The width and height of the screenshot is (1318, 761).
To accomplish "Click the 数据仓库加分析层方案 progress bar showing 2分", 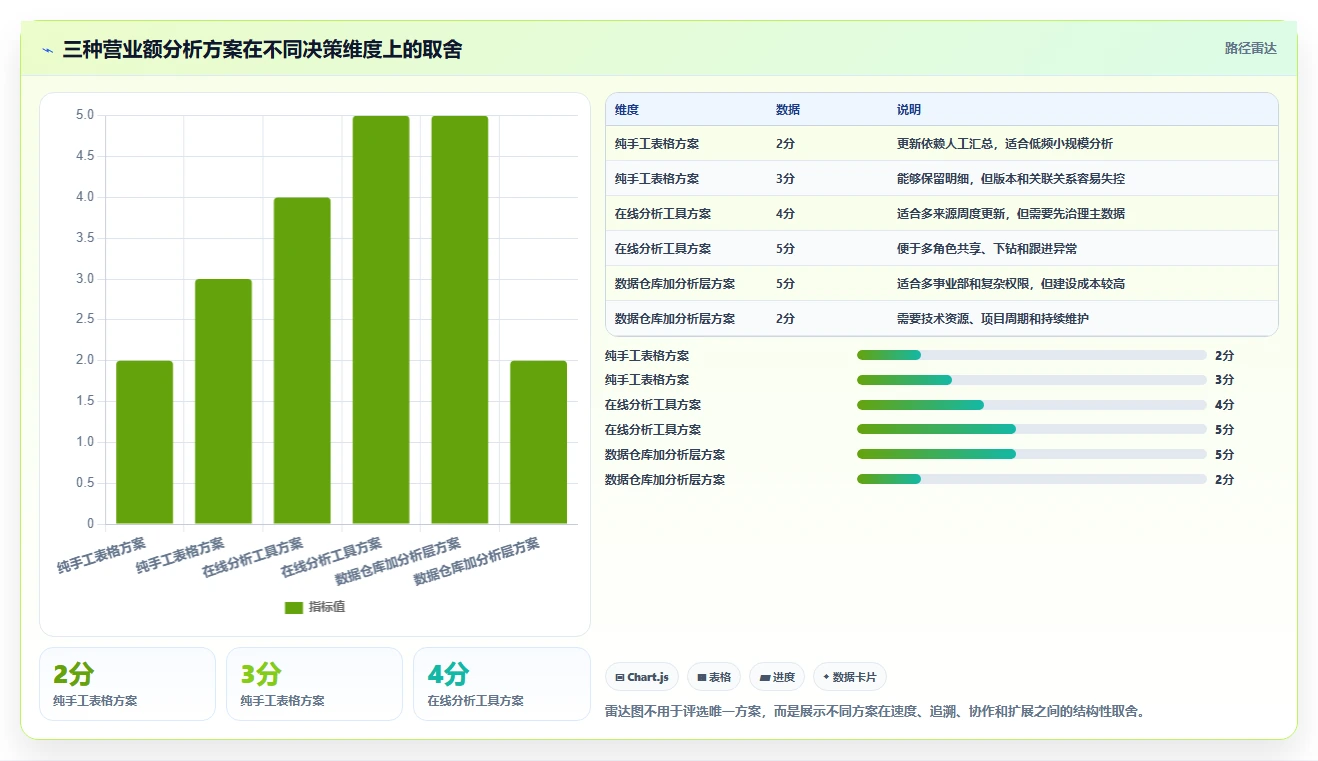I will (x=1032, y=479).
